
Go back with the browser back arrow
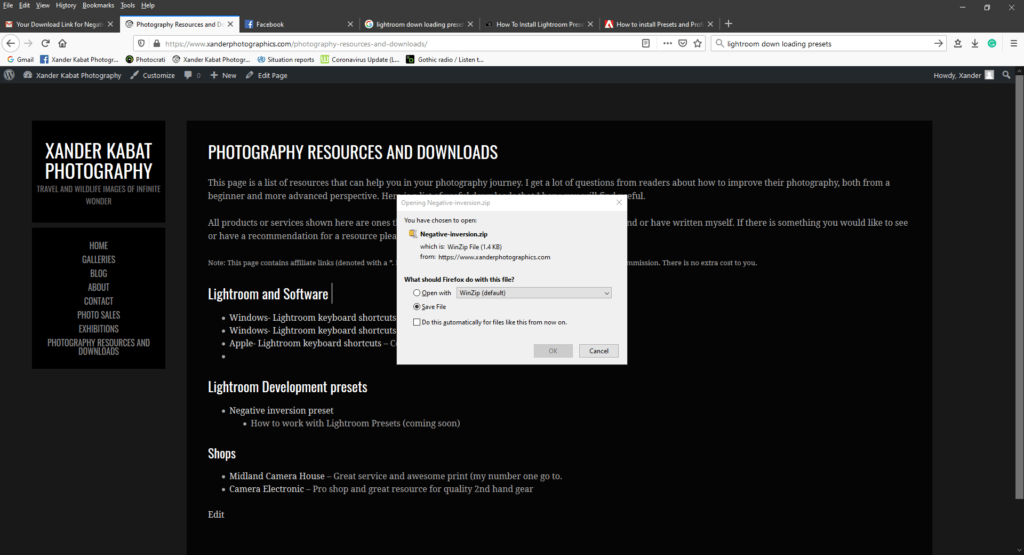[10, 43]
